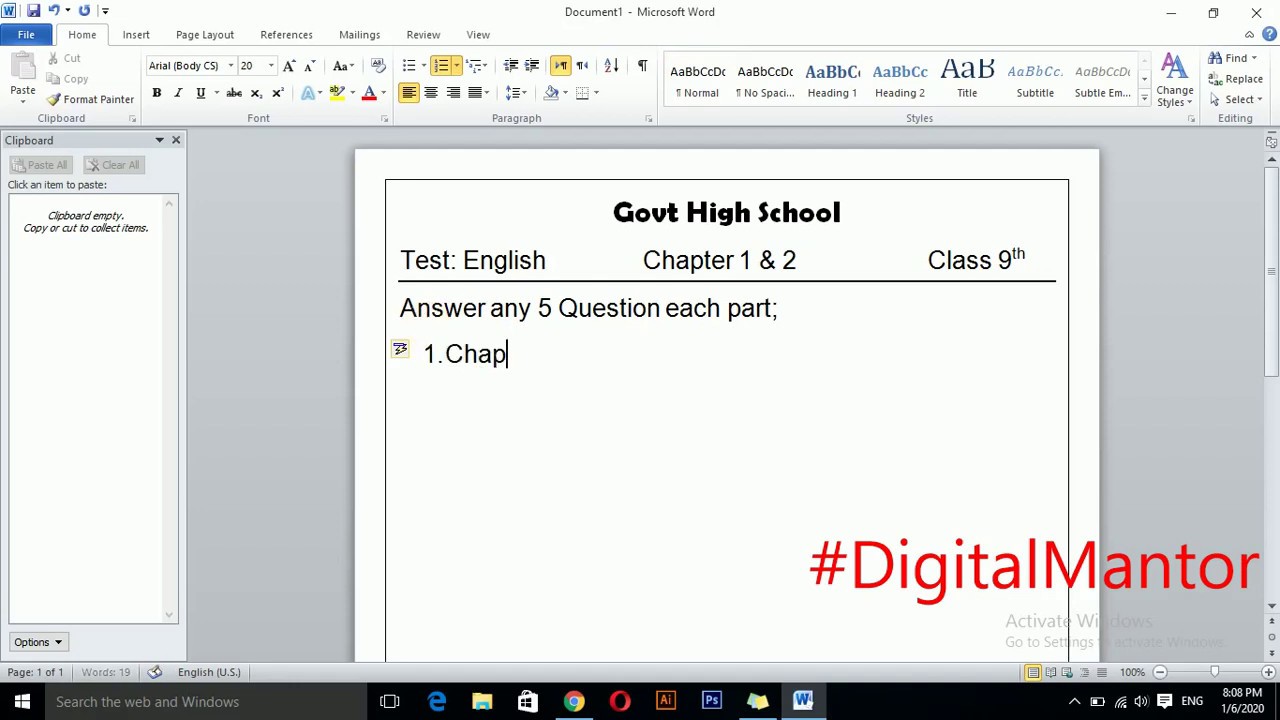Open Text Effects icon
Viewport: 1280px width, 720px height.
coord(308,93)
